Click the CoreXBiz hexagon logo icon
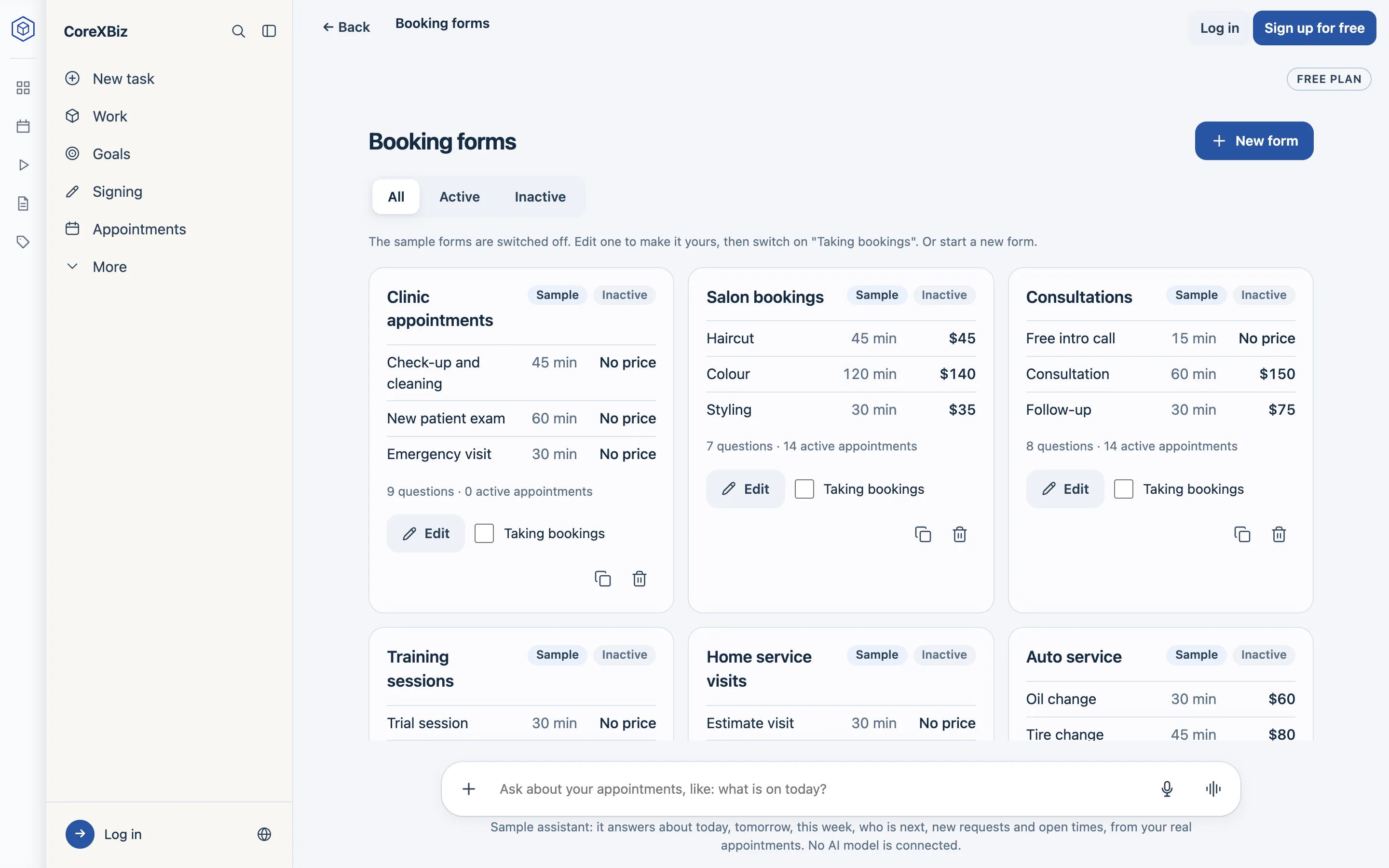Image resolution: width=1389 pixels, height=868 pixels. coord(23,29)
